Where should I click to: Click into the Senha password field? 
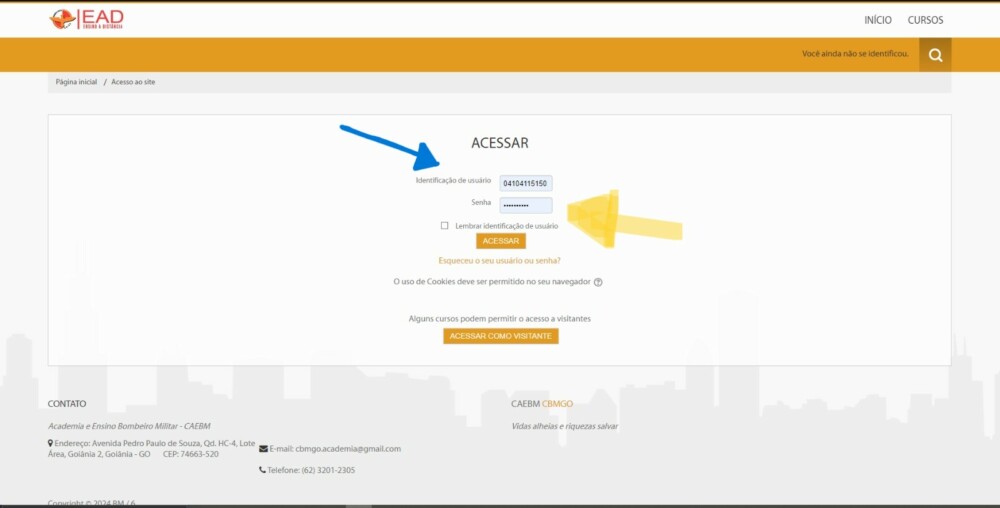pyautogui.click(x=525, y=205)
